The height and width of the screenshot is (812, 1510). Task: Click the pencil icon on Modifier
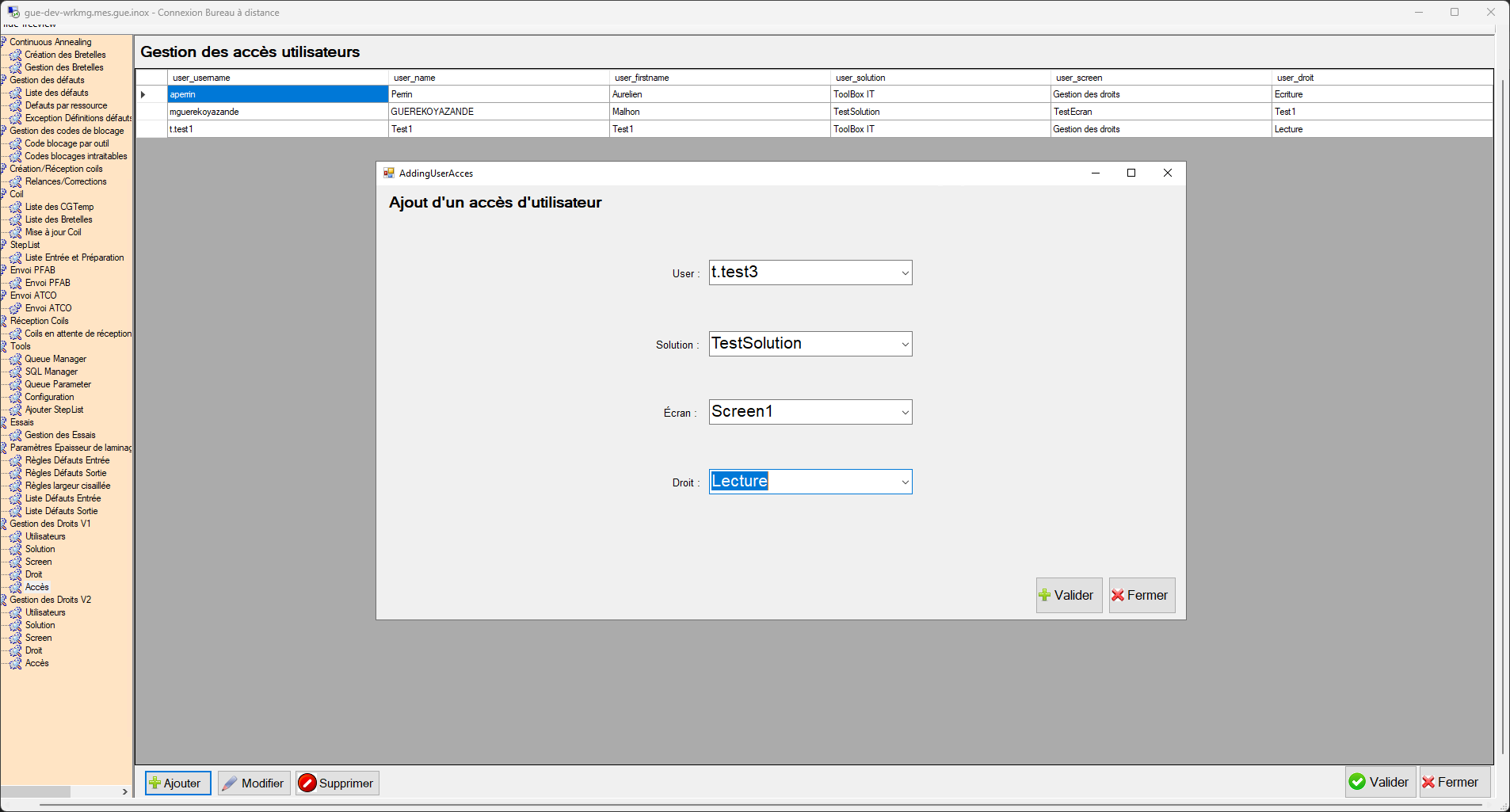click(x=230, y=783)
